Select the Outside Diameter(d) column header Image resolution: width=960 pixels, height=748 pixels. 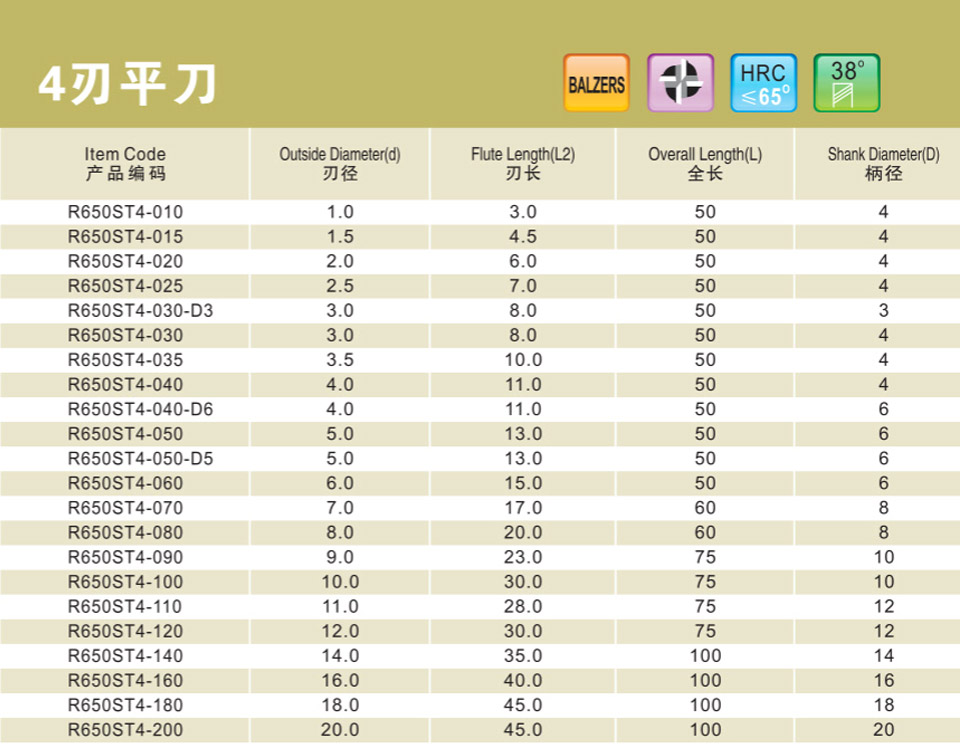coord(340,163)
